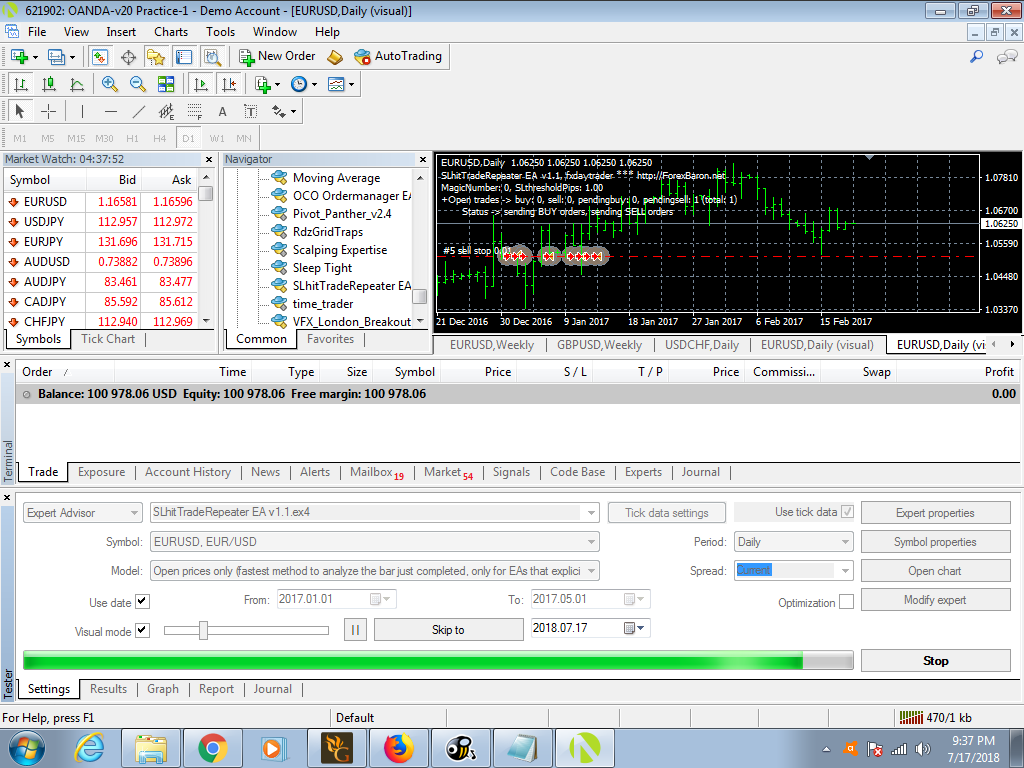Image resolution: width=1024 pixels, height=768 pixels.
Task: Toggle AutoTrading on or off
Action: click(x=398, y=57)
